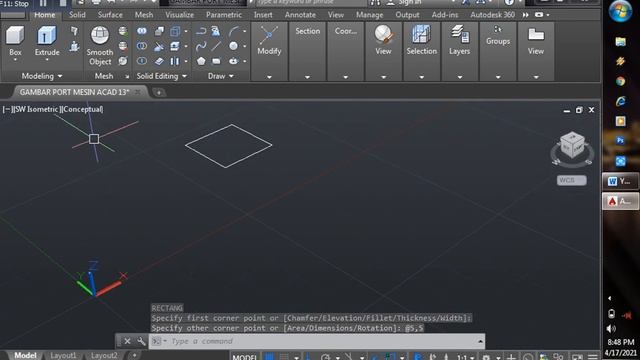
Task: Expand the Draw panel
Action: [221, 76]
